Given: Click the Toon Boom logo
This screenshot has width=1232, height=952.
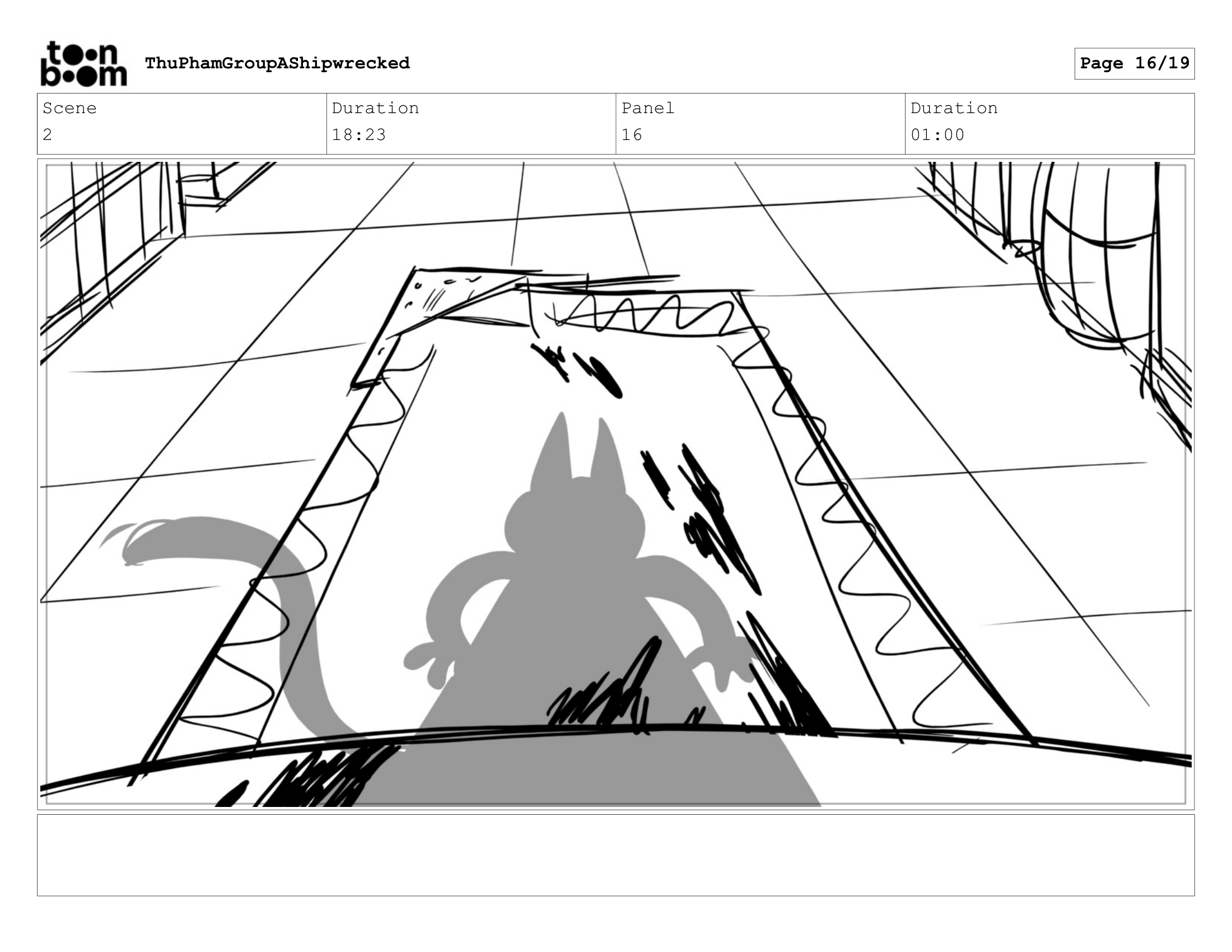Looking at the screenshot, I should [83, 64].
